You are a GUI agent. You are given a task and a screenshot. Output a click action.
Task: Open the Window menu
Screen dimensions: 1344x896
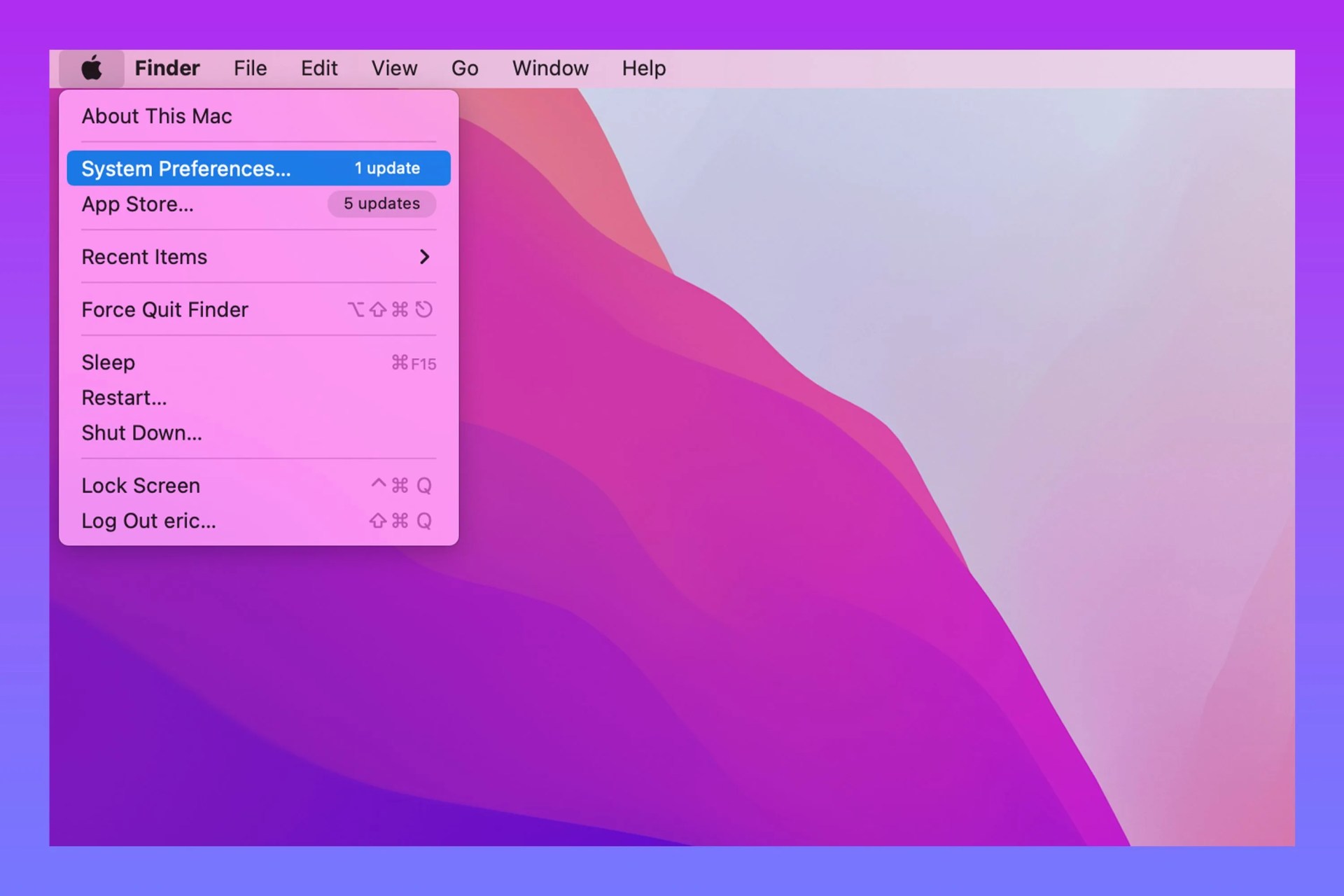550,69
